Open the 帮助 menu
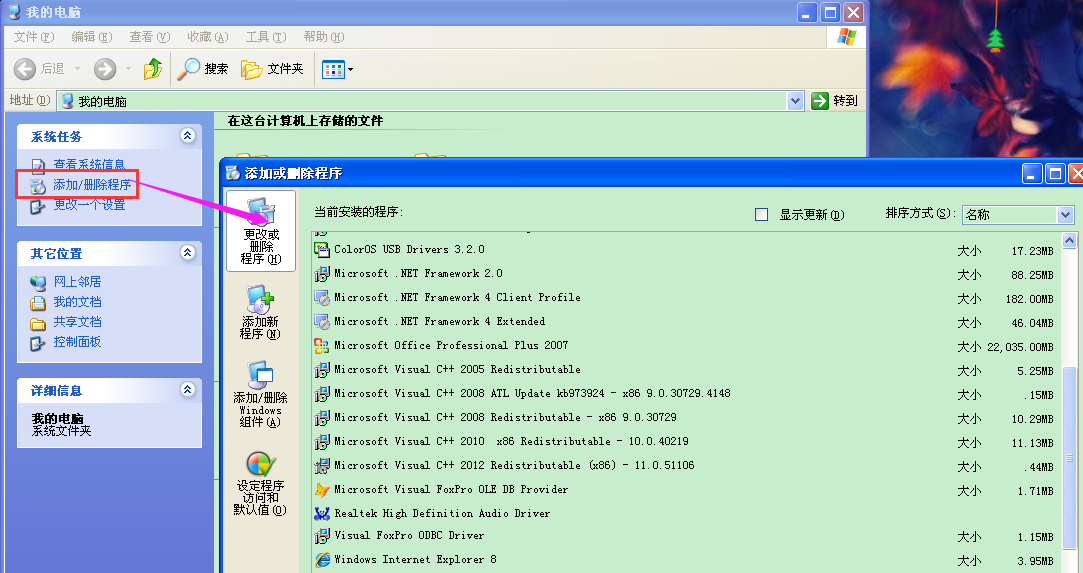The height and width of the screenshot is (573, 1083). (x=324, y=37)
